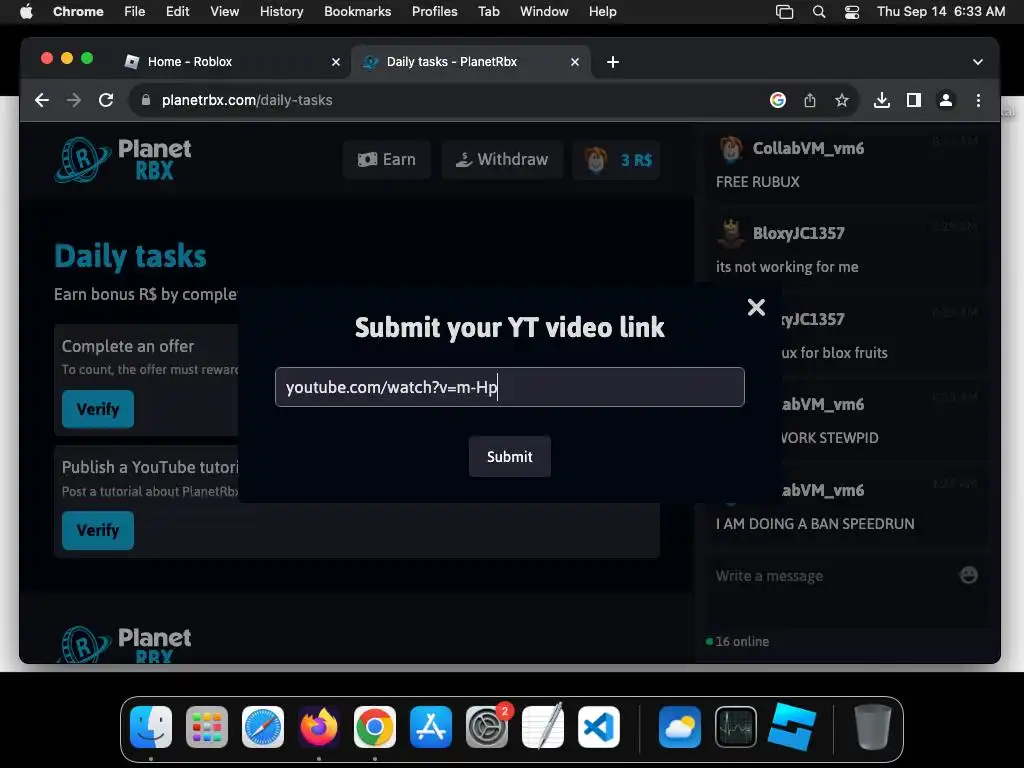Open Weather app from the dock
Screen dimensions: 1024x768
pos(680,727)
